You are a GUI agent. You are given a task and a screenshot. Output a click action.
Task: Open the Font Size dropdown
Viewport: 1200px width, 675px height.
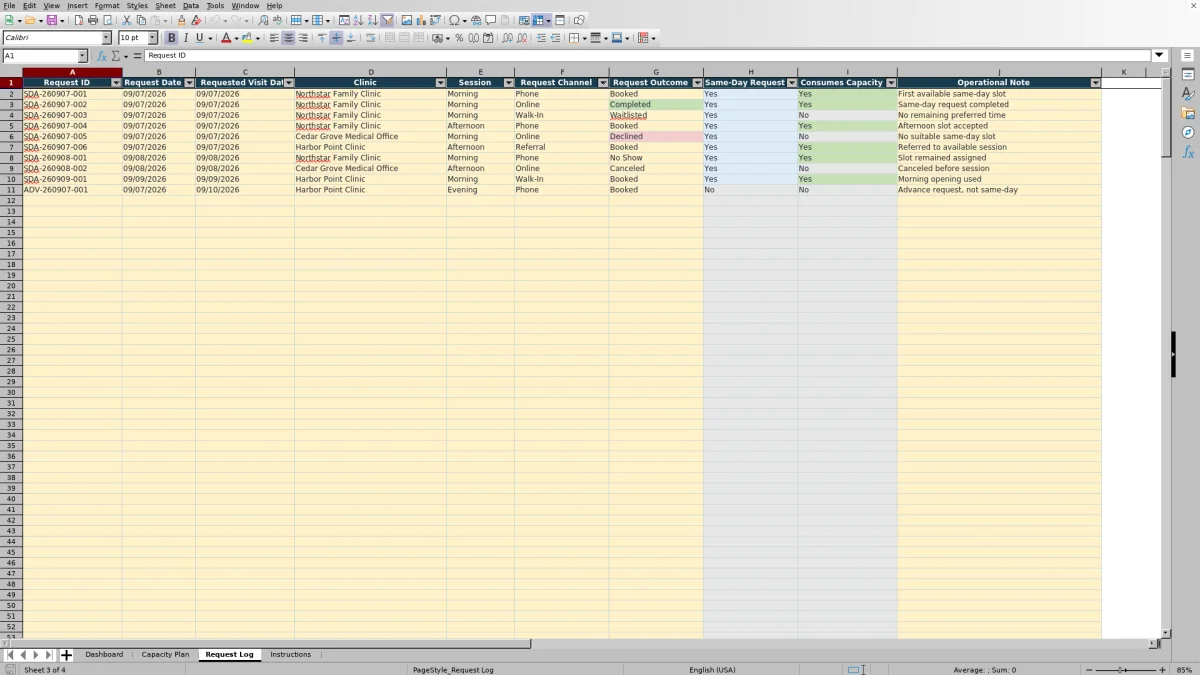[x=153, y=38]
